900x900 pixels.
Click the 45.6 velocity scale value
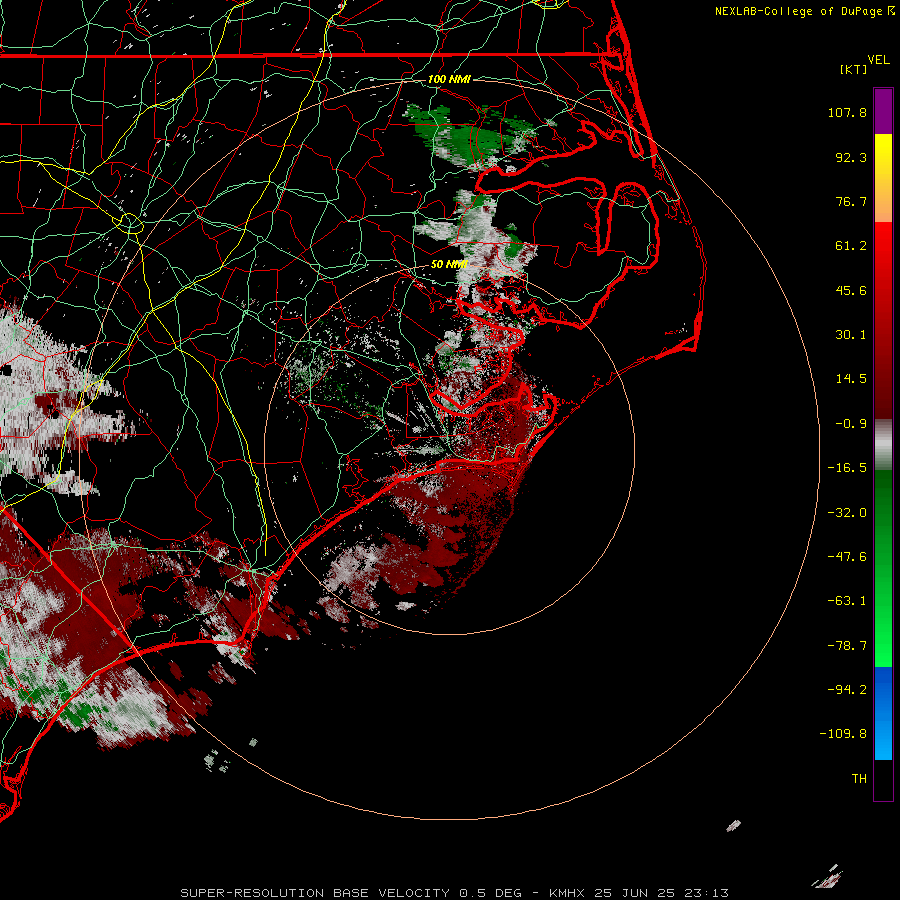point(851,290)
